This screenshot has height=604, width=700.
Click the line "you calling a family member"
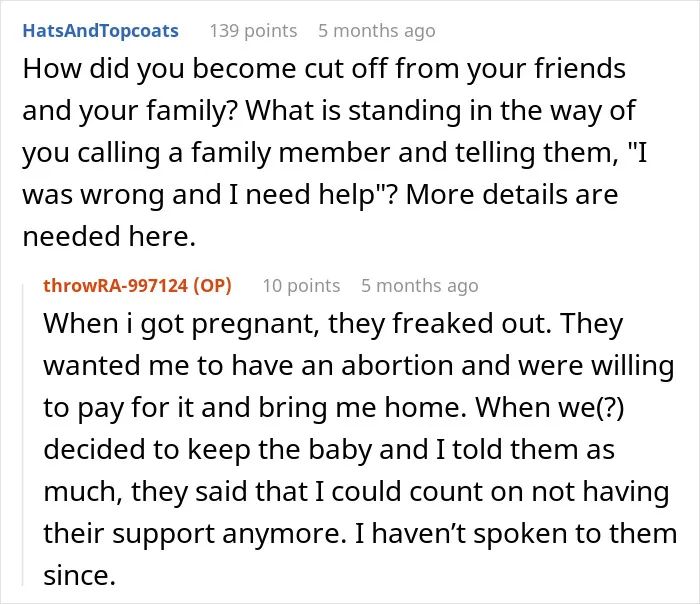pos(335,153)
